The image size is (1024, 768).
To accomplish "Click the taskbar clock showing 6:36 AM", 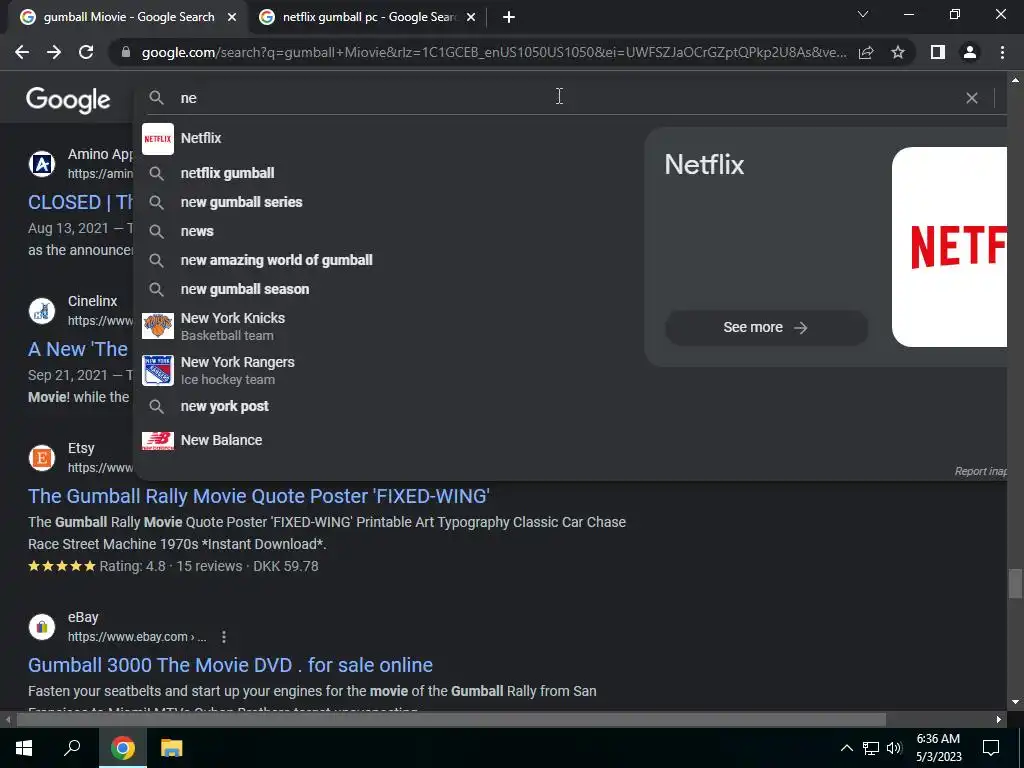I will point(938,748).
